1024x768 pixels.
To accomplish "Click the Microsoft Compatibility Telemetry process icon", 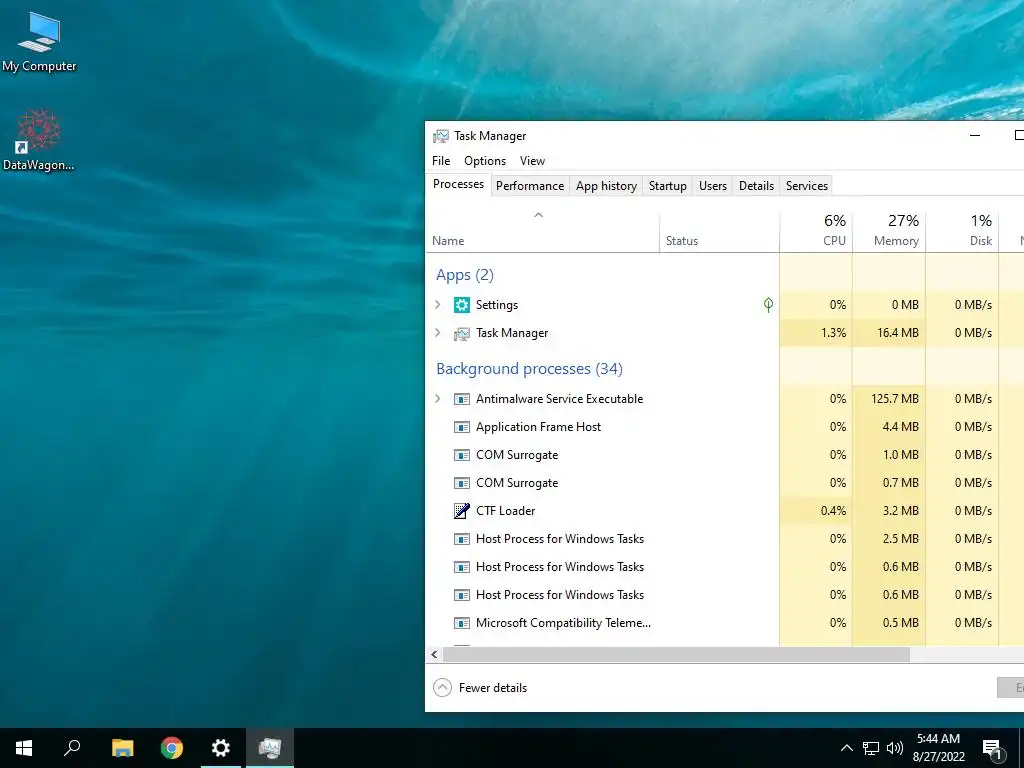I will (462, 623).
